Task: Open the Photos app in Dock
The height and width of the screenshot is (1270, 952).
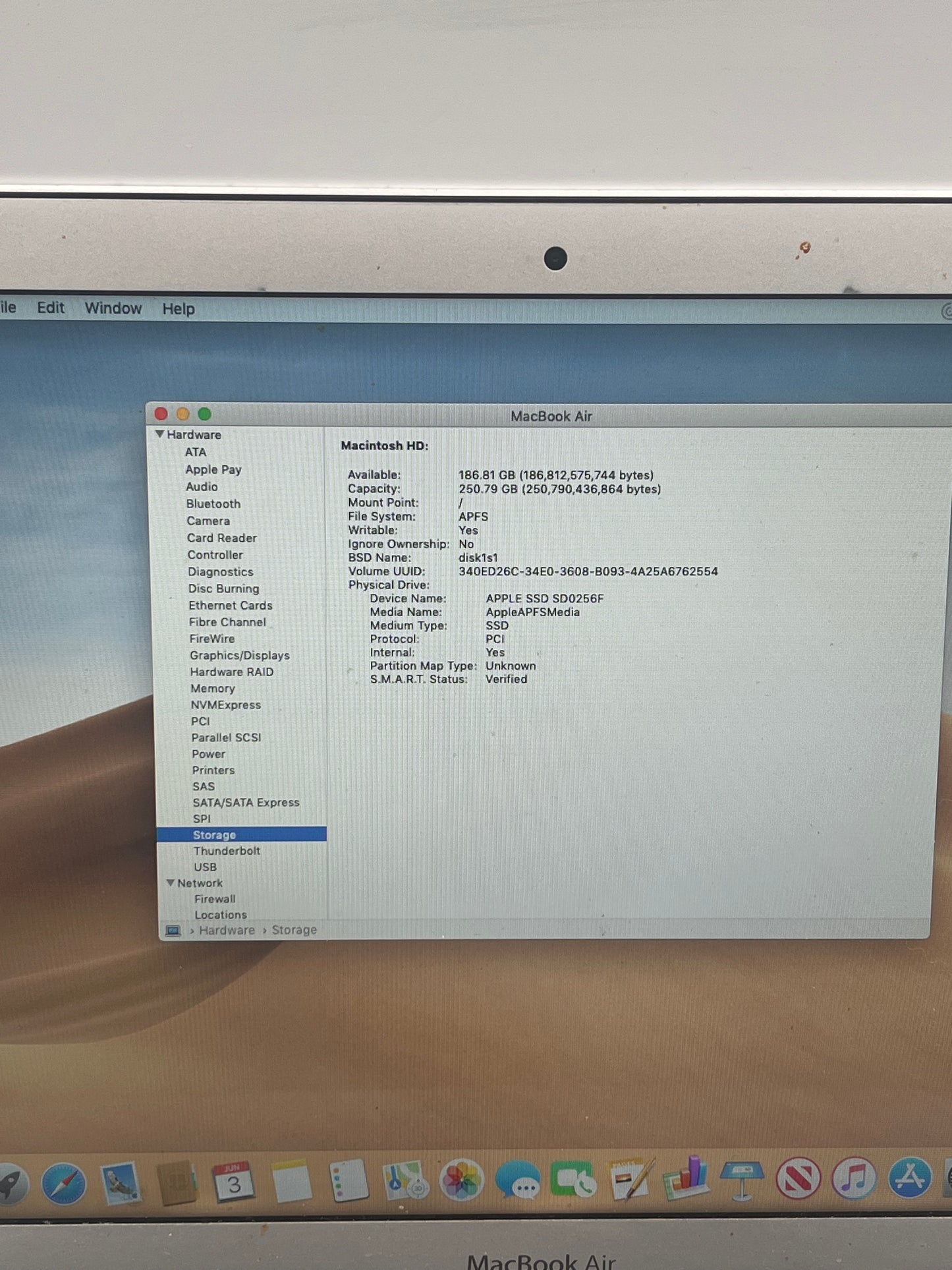Action: click(462, 1180)
